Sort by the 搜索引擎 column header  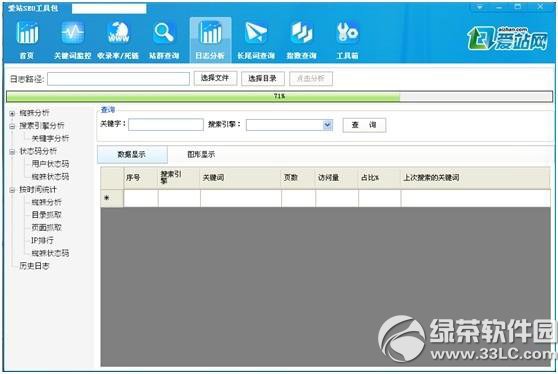(179, 178)
